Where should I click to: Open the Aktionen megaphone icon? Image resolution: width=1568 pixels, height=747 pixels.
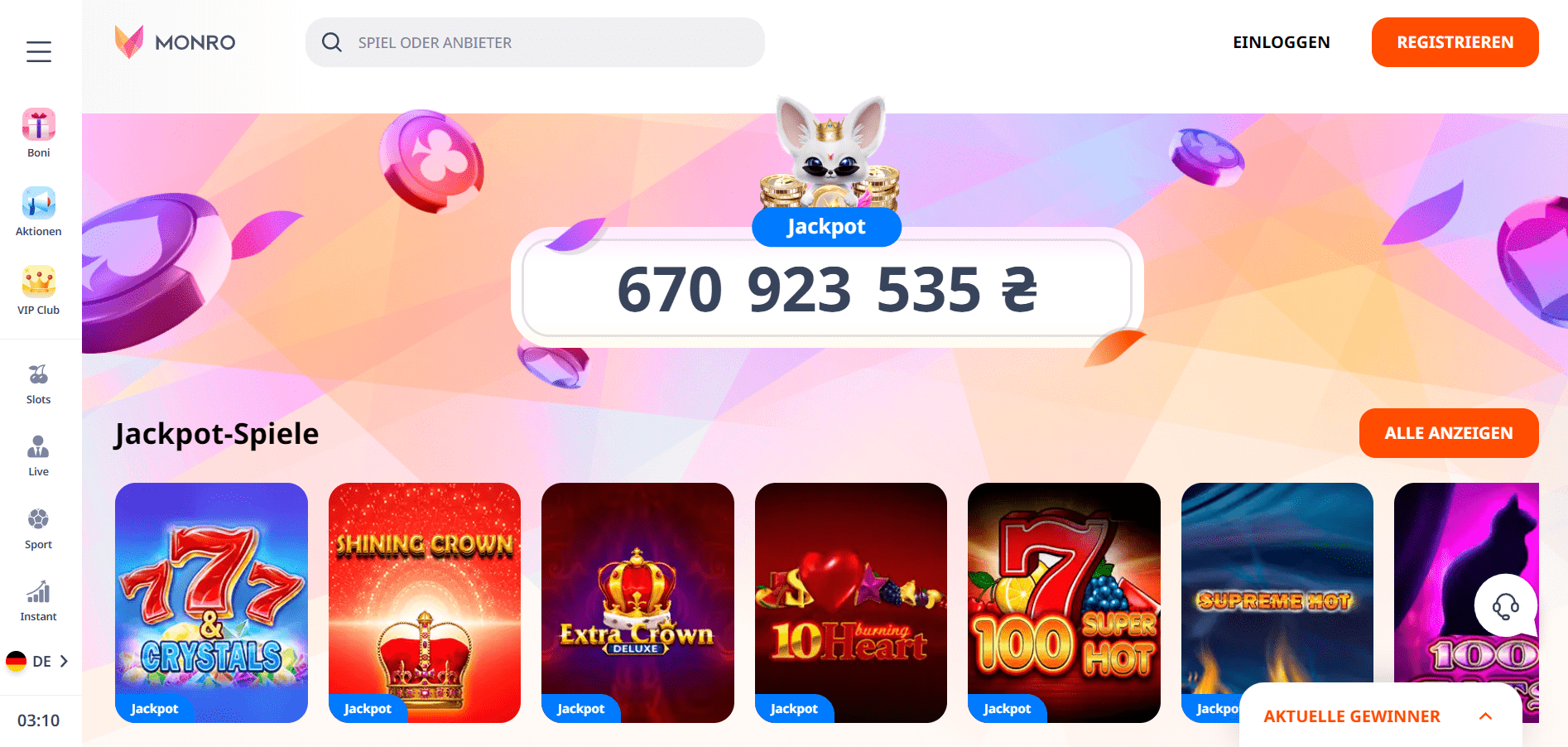(39, 204)
